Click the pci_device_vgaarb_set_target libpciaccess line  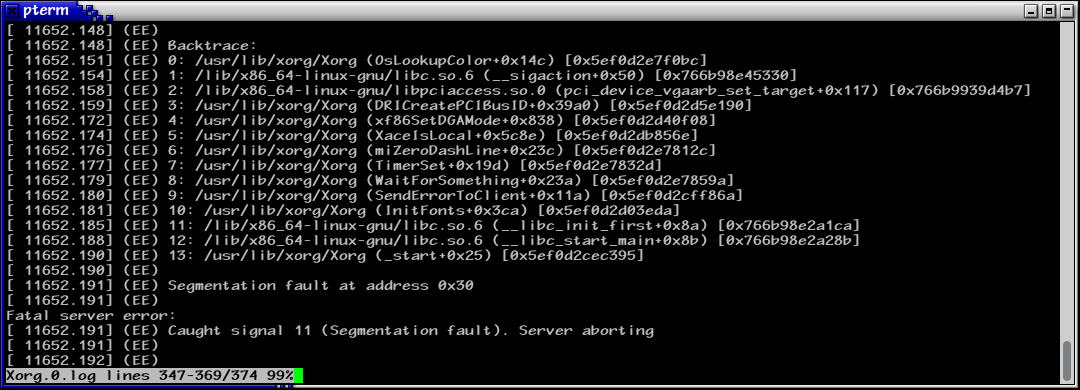coord(518,90)
